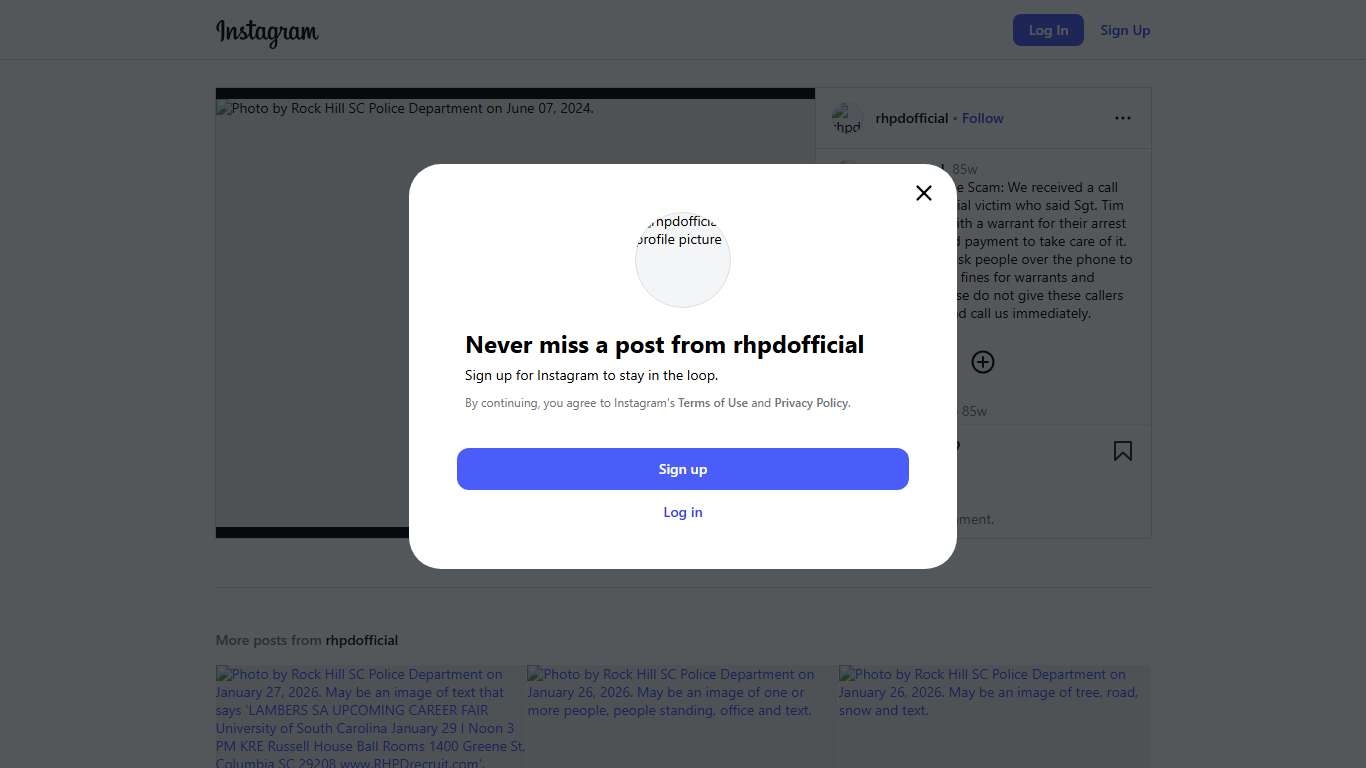This screenshot has width=1366, height=768.
Task: Save the post with the bookmark icon
Action: [1123, 451]
